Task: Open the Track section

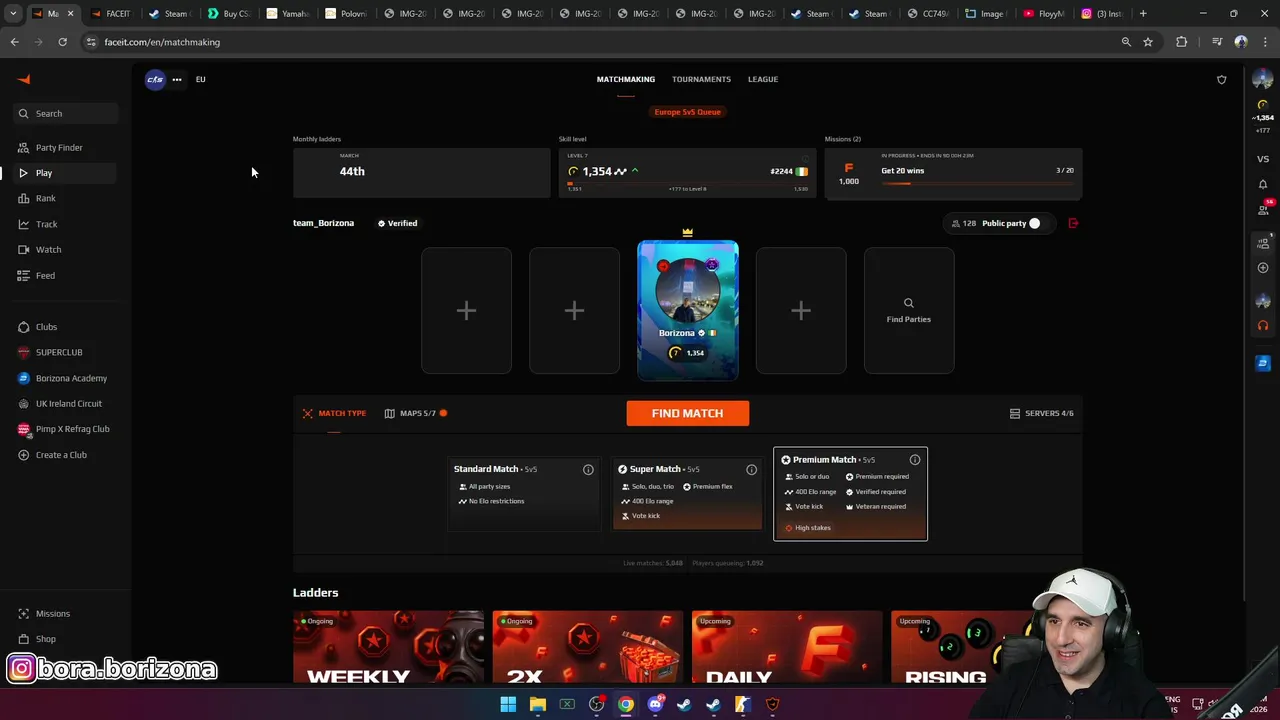Action: coord(46,224)
